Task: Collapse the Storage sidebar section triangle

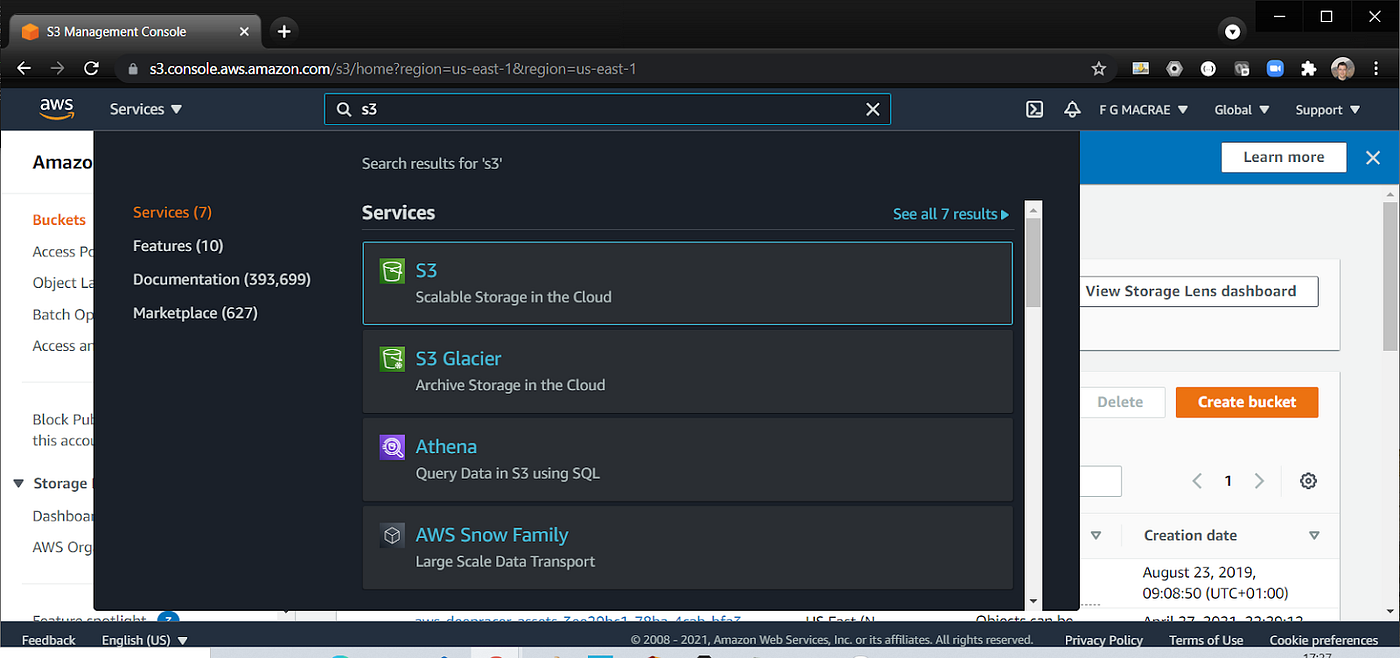Action: point(19,483)
